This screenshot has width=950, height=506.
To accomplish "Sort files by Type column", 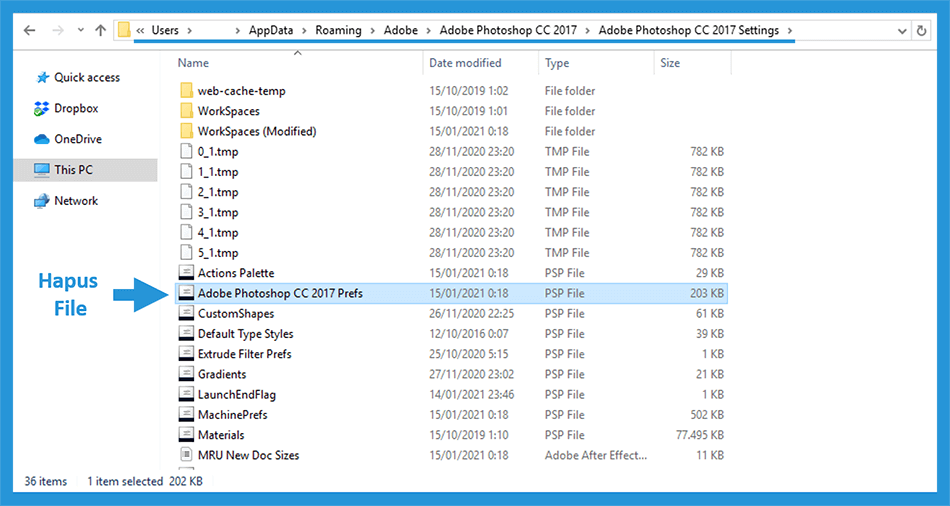I will [x=556, y=63].
